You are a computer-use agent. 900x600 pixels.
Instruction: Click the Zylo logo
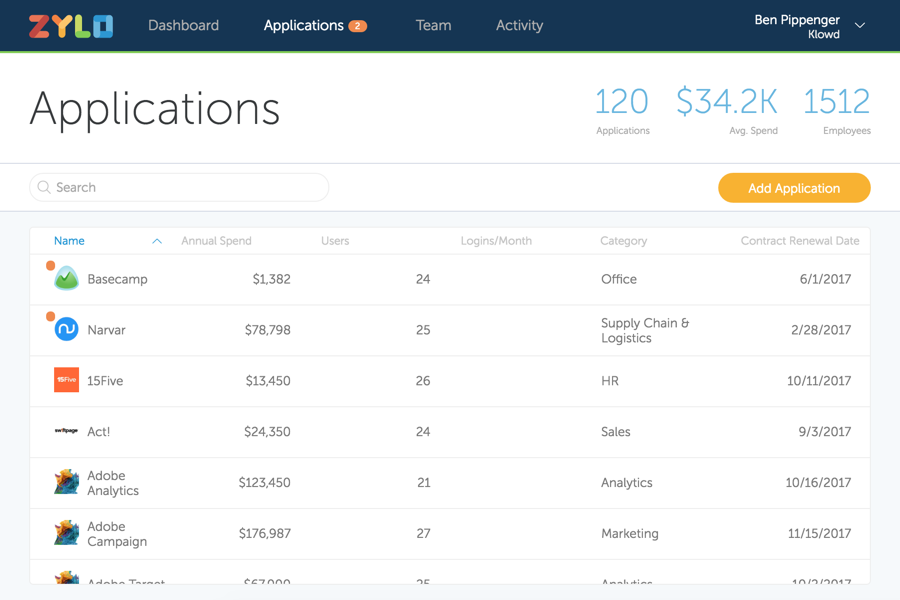tap(71, 26)
